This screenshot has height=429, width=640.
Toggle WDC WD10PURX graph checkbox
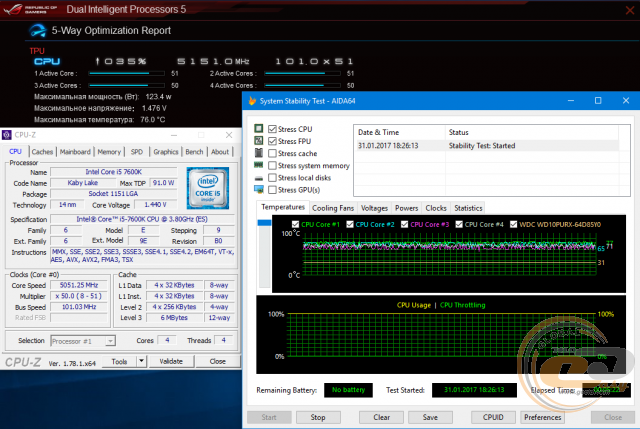coord(513,225)
